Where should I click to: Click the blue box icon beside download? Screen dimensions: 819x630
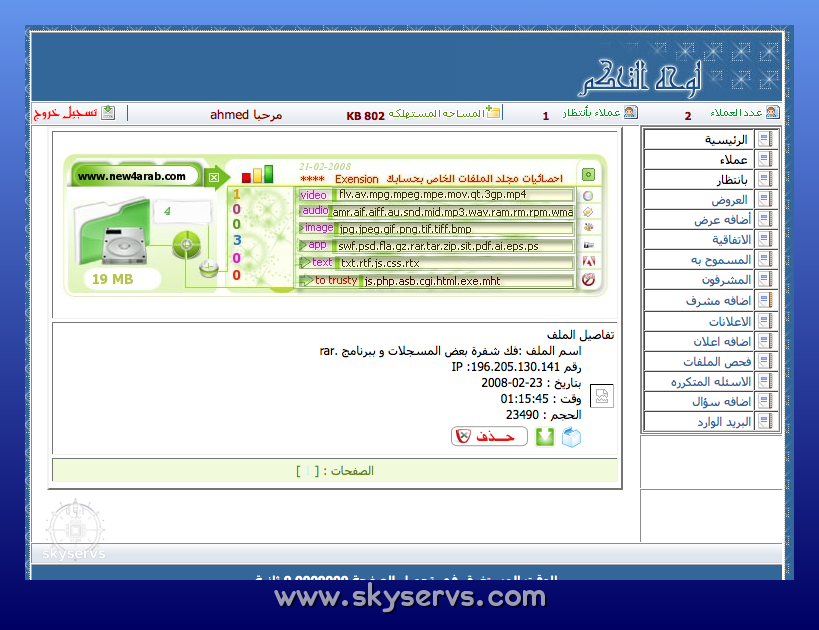pos(571,436)
